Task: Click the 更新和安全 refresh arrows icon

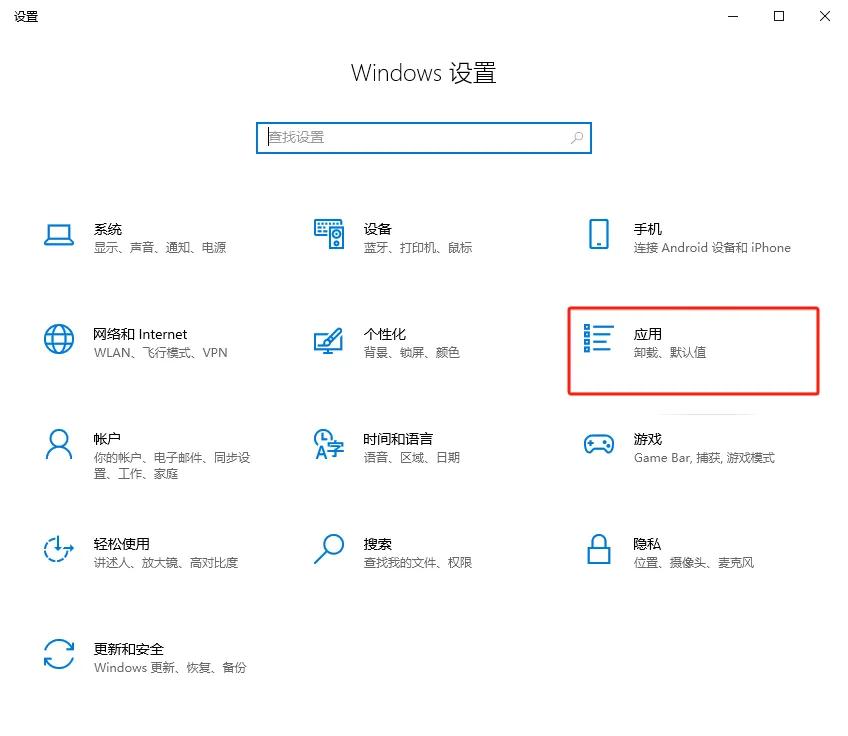Action: 58,654
